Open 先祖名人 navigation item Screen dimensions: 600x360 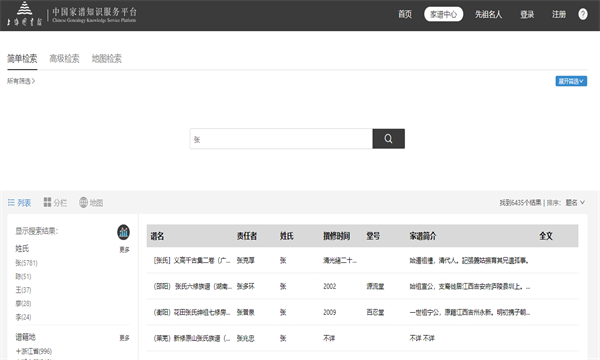pos(488,15)
